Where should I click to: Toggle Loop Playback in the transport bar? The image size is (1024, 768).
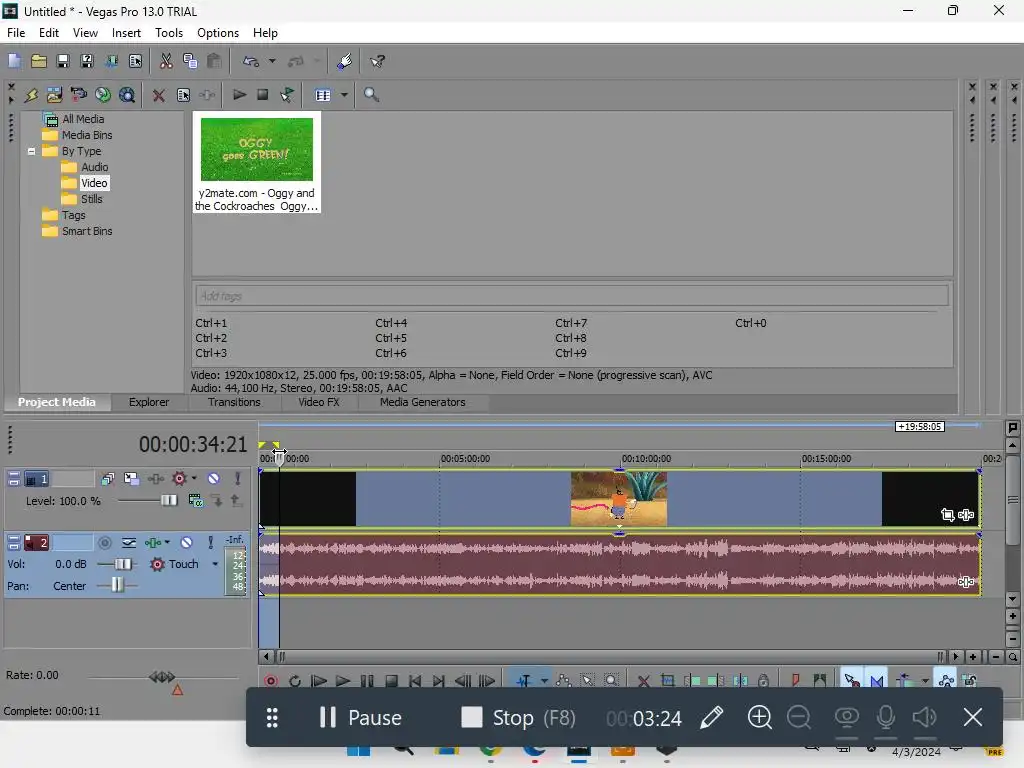[x=295, y=681]
